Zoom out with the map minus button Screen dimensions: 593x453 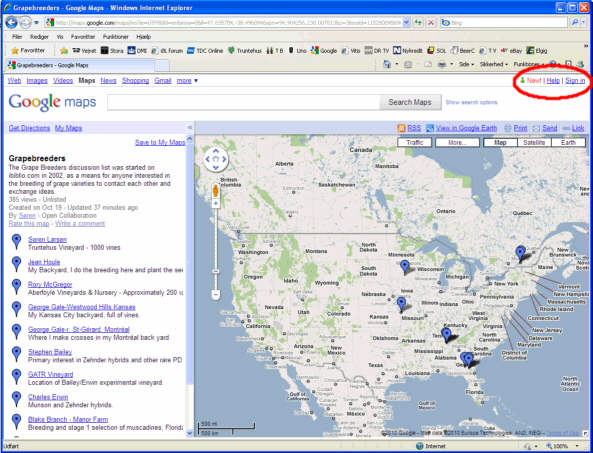coord(216,294)
